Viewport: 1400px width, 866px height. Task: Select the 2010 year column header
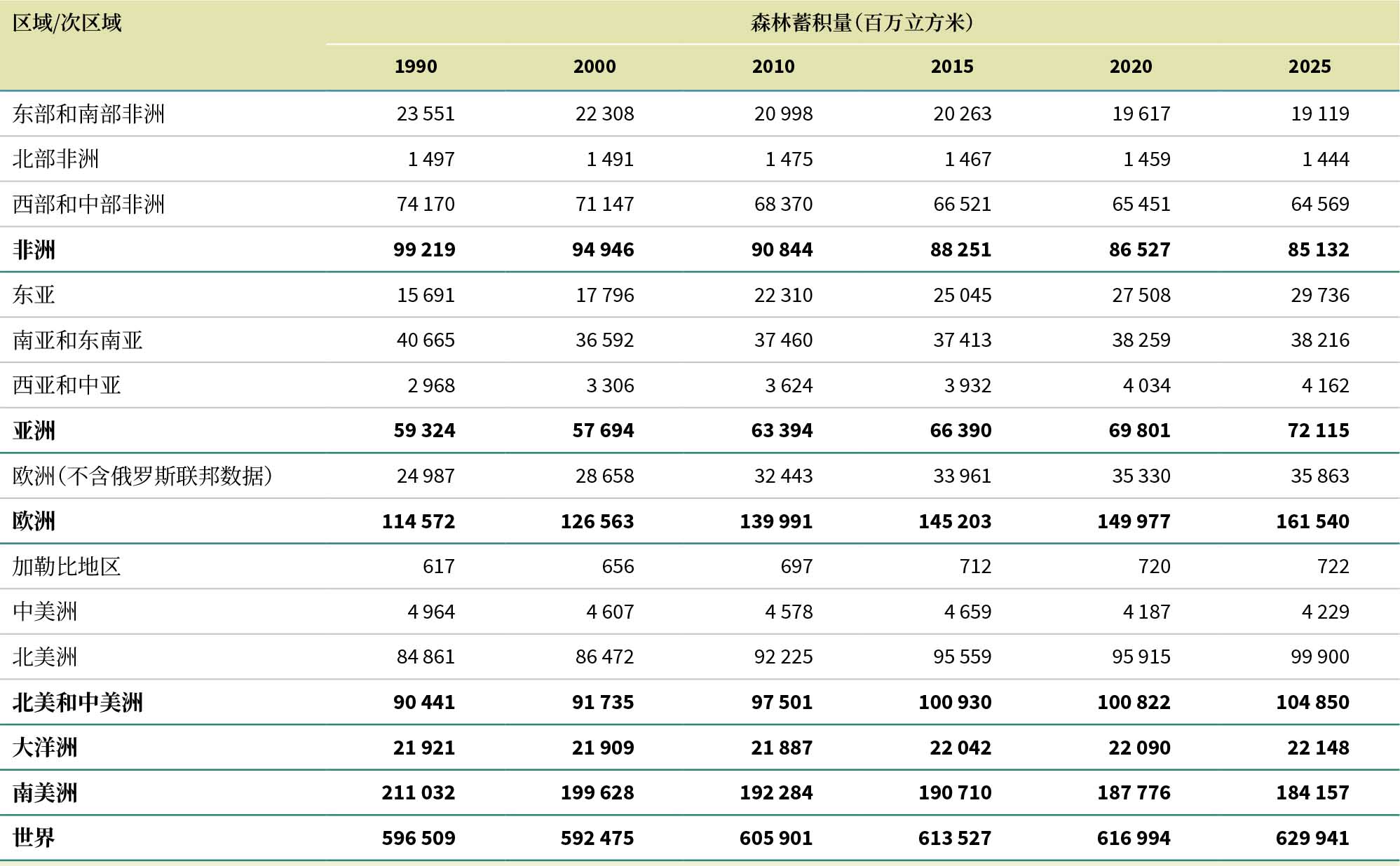point(773,67)
